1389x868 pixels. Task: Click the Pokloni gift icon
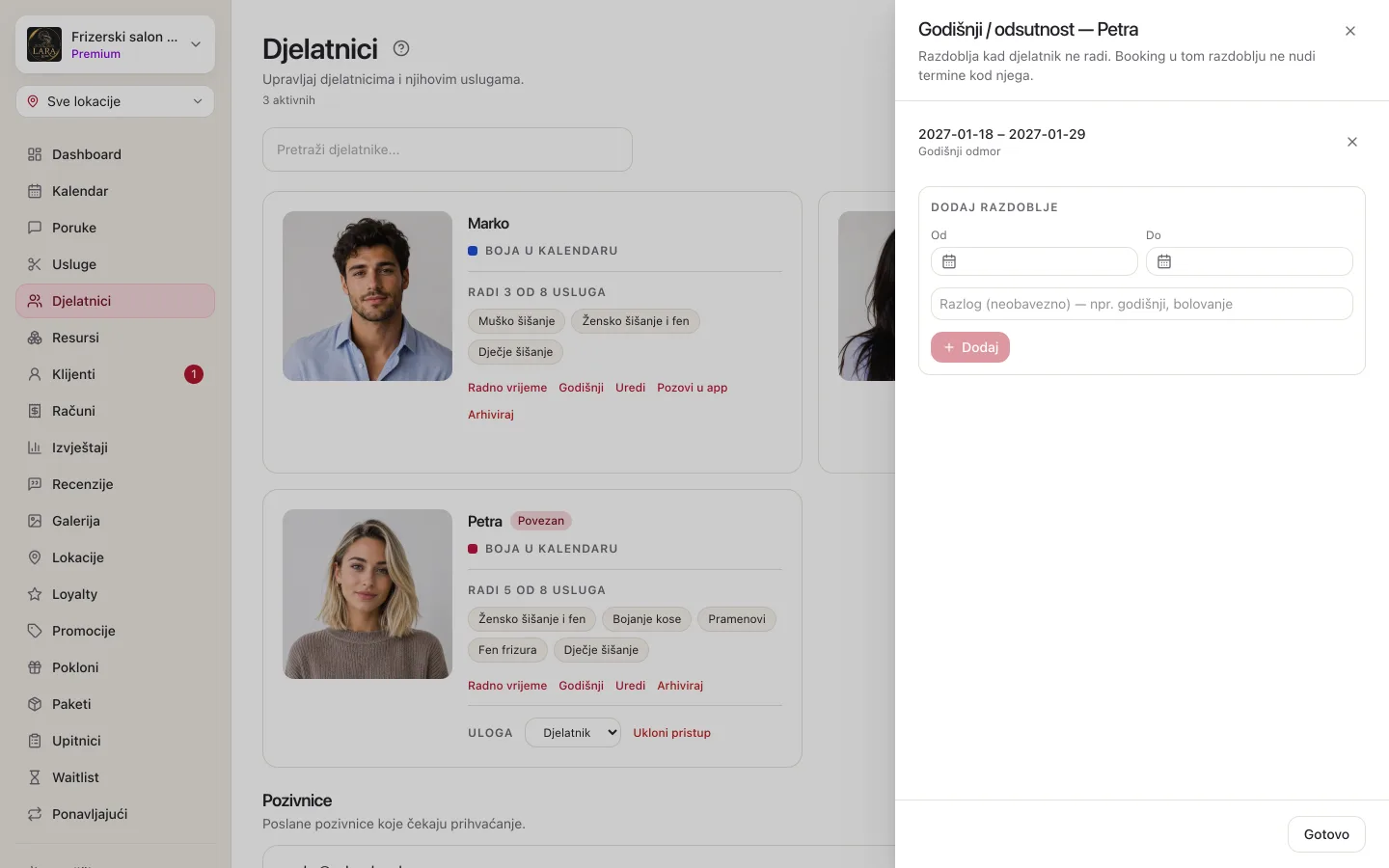point(35,667)
